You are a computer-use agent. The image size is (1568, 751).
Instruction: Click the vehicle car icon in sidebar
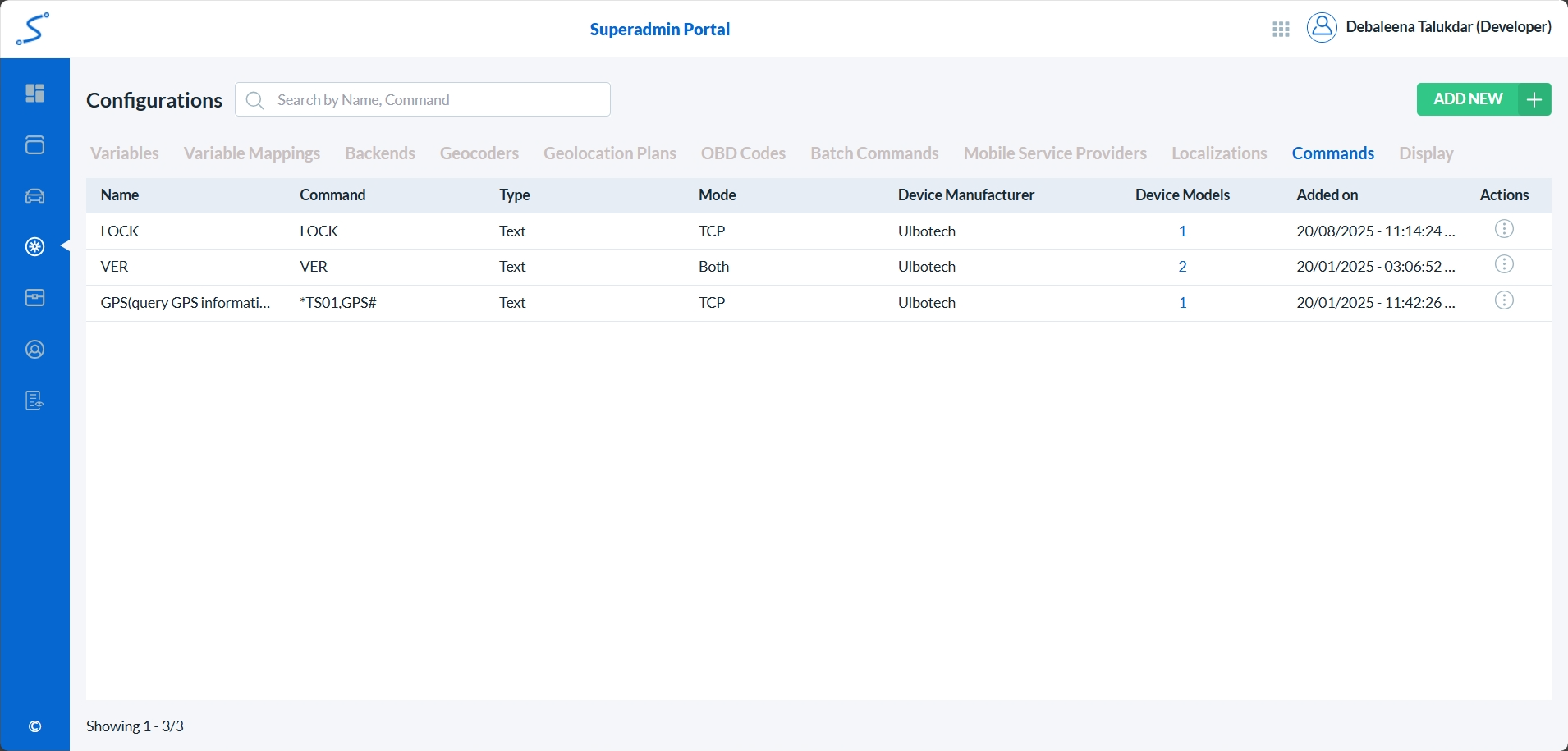[34, 196]
